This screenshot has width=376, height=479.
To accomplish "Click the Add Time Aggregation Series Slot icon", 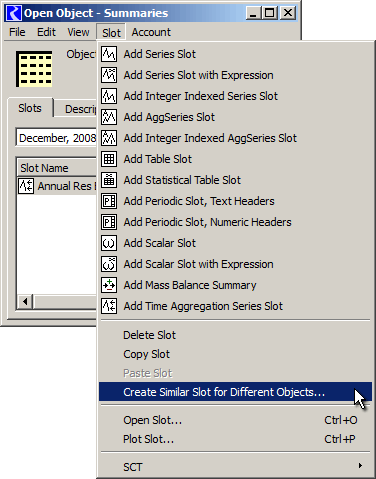I will [109, 306].
